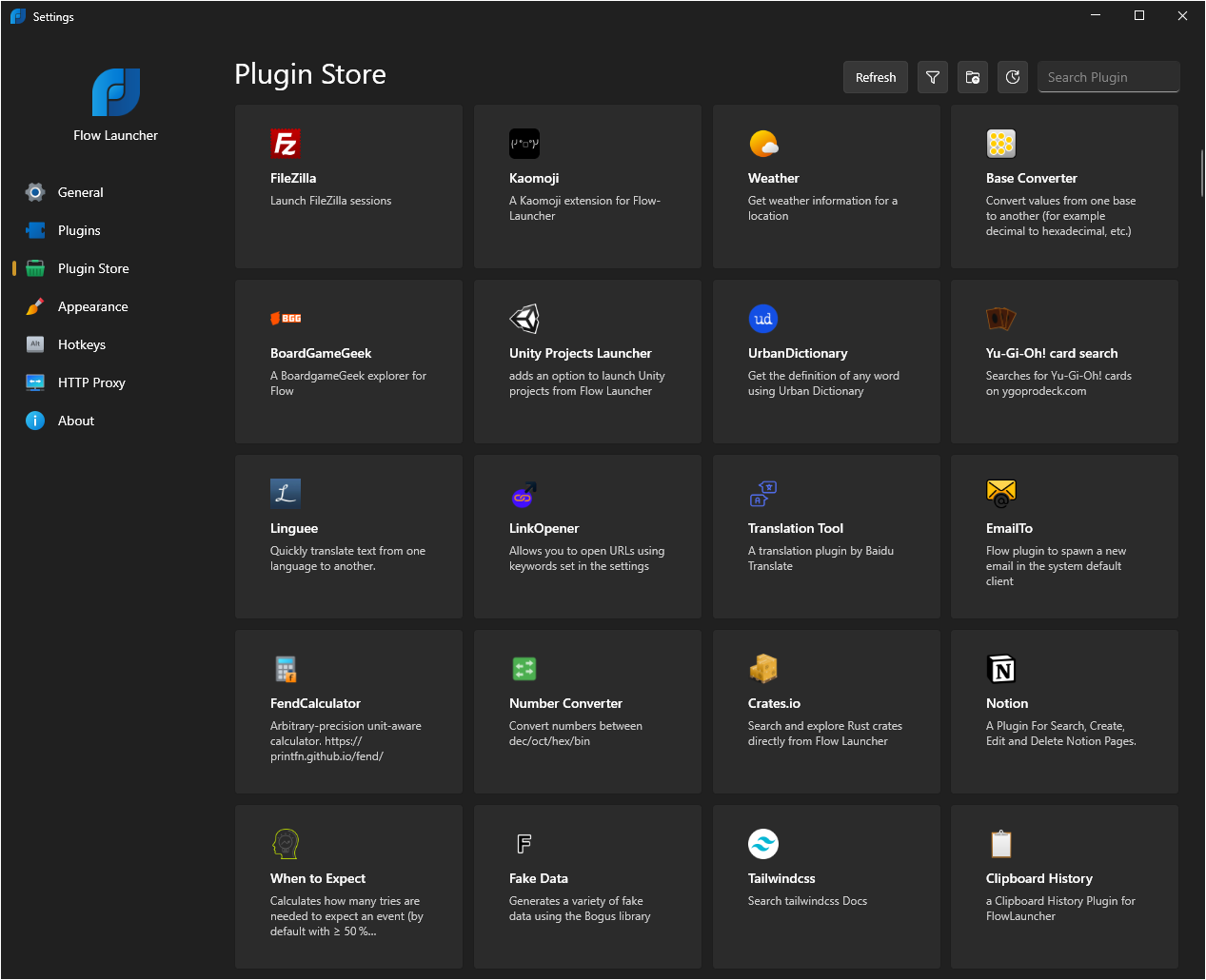Viewport: 1206px width, 980px height.
Task: Select the Linguee plugin title
Action: click(294, 528)
